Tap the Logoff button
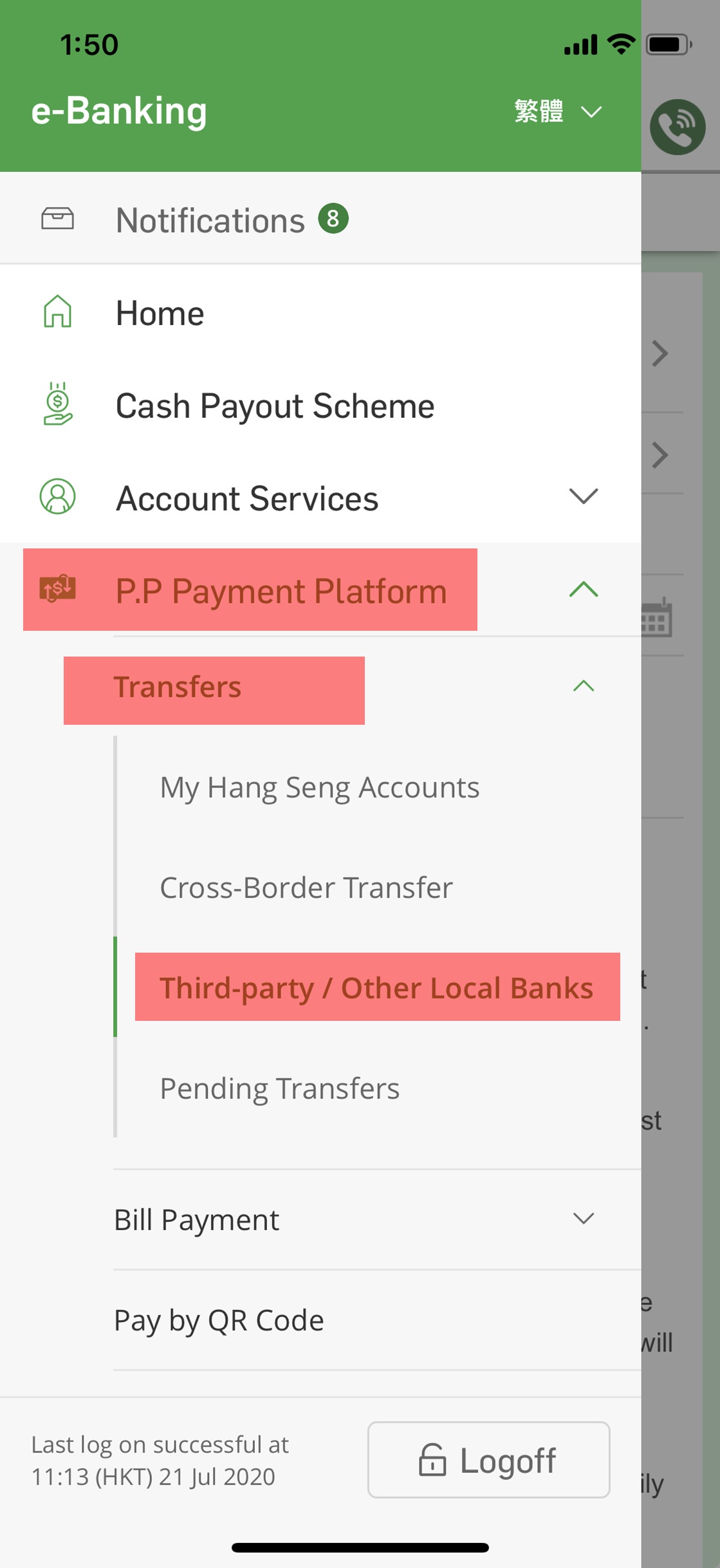720x1568 pixels. click(x=489, y=1459)
